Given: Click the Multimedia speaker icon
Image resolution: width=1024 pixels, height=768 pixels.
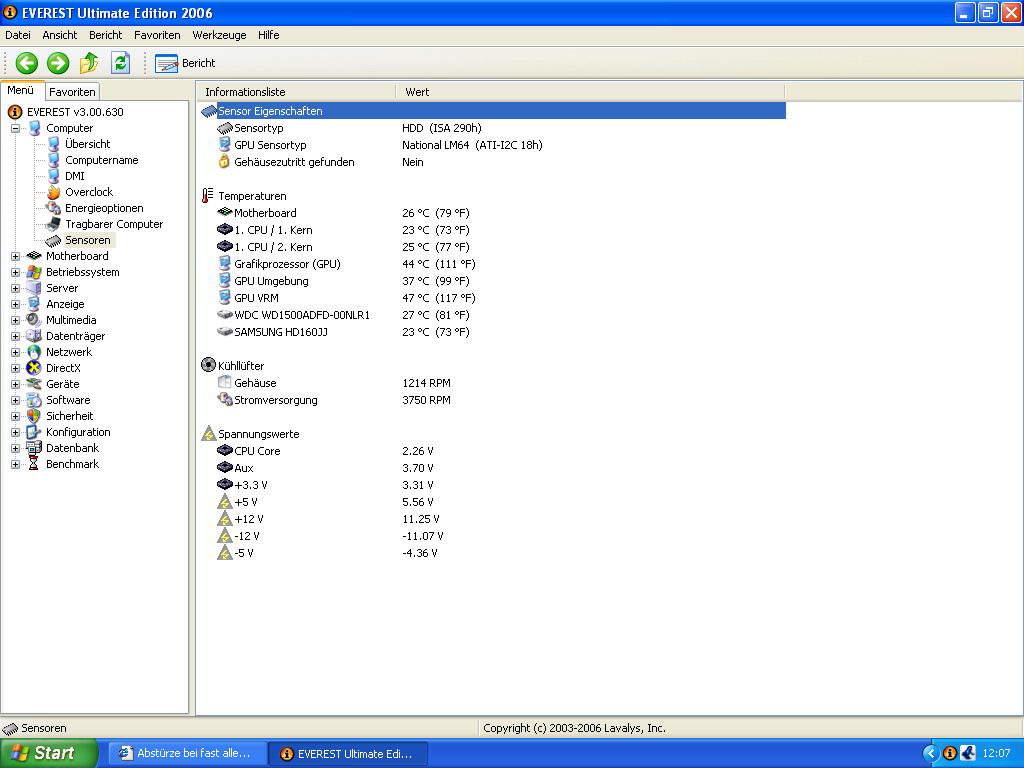Looking at the screenshot, I should click(x=34, y=320).
